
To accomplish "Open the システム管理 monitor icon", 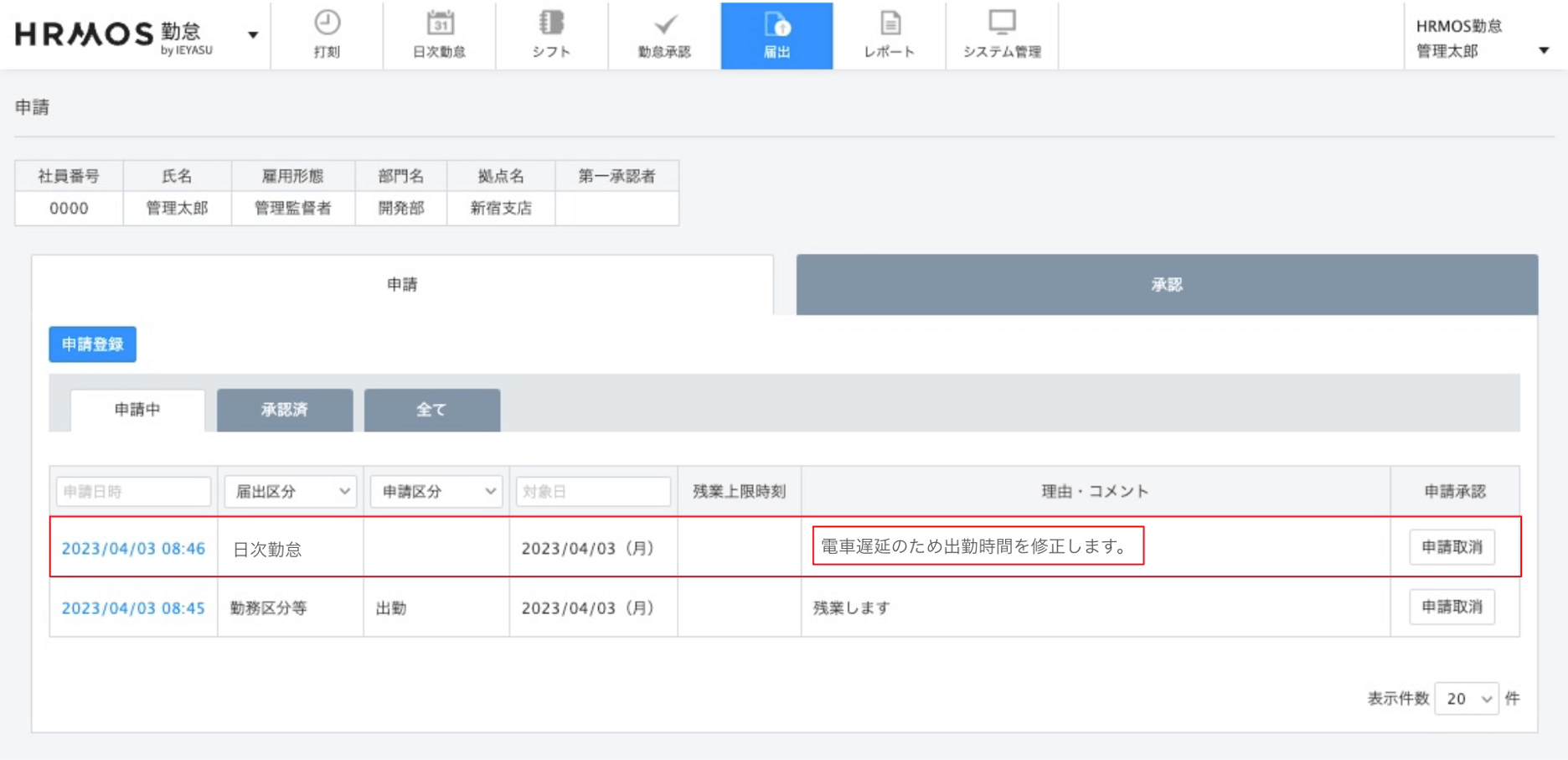I will tap(1002, 23).
